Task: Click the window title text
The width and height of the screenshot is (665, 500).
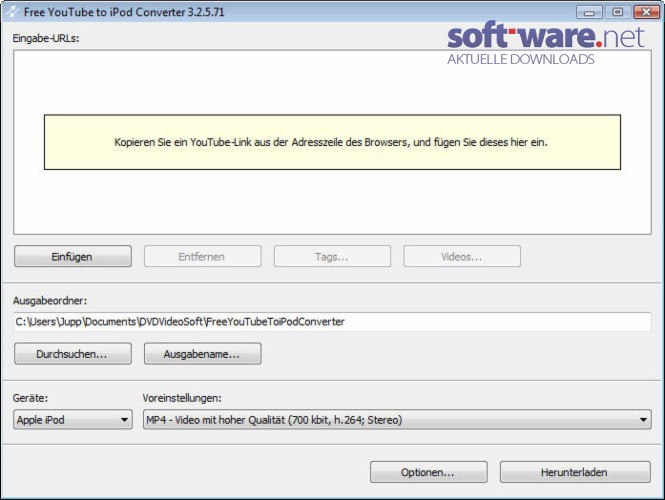Action: point(124,12)
